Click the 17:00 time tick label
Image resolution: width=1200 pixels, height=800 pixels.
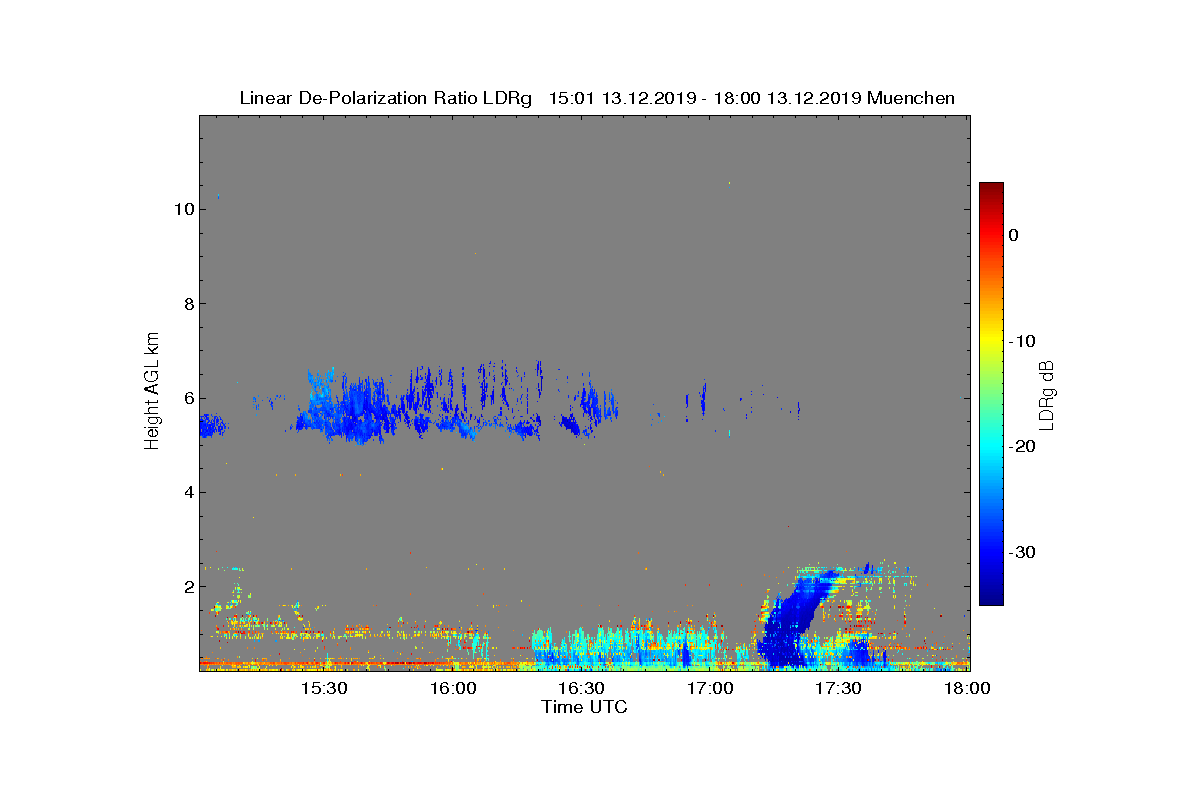(x=710, y=688)
